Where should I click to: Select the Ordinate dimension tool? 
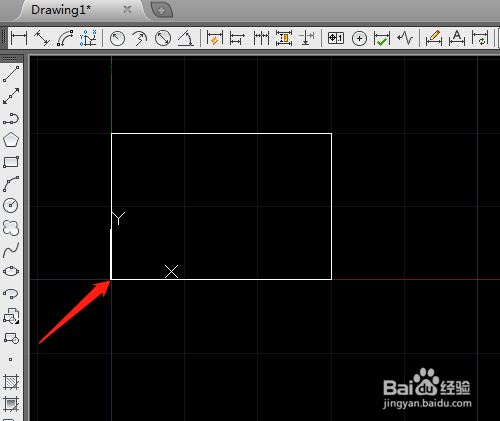click(88, 38)
